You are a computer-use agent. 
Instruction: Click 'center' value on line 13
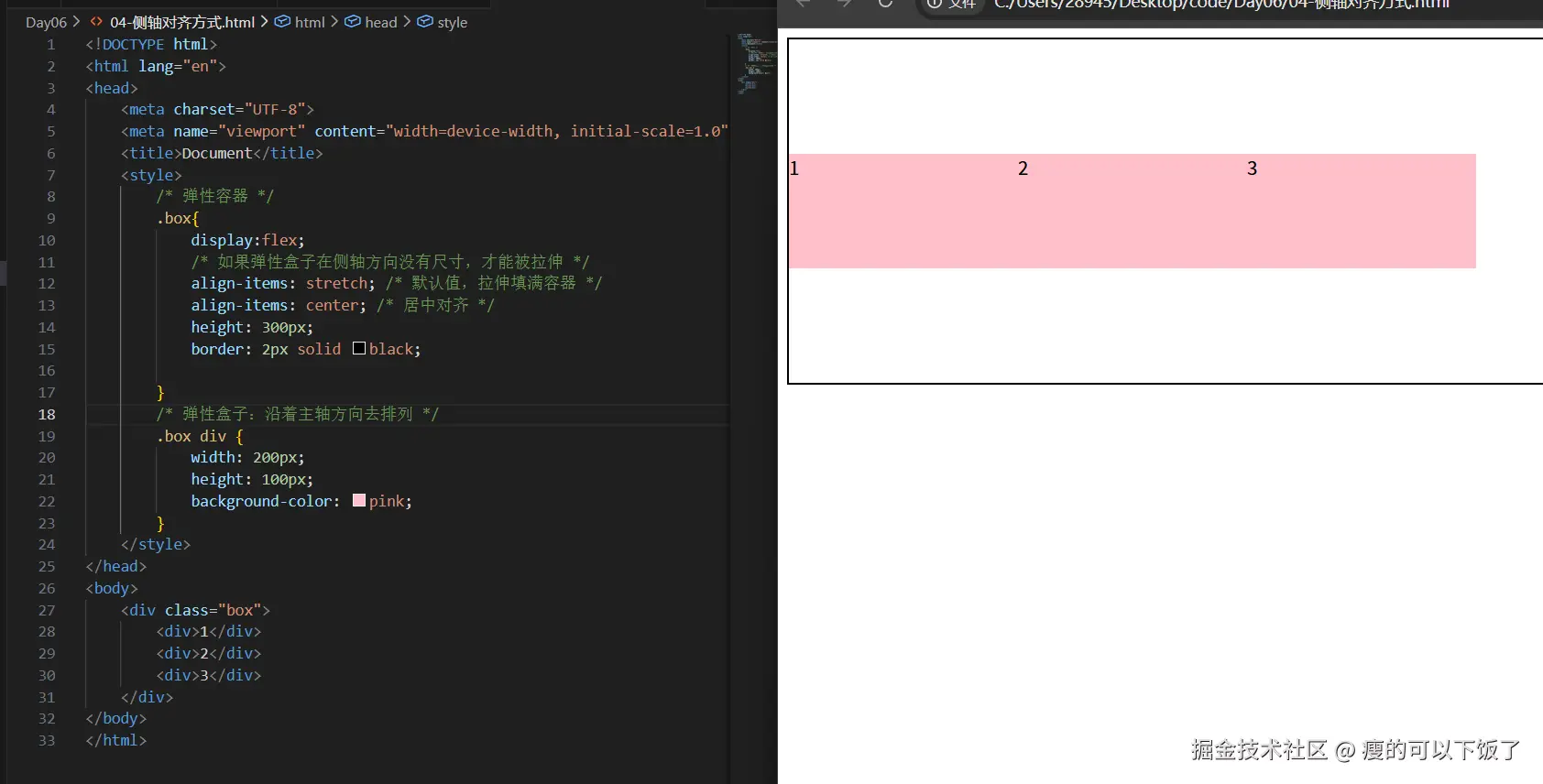[332, 305]
